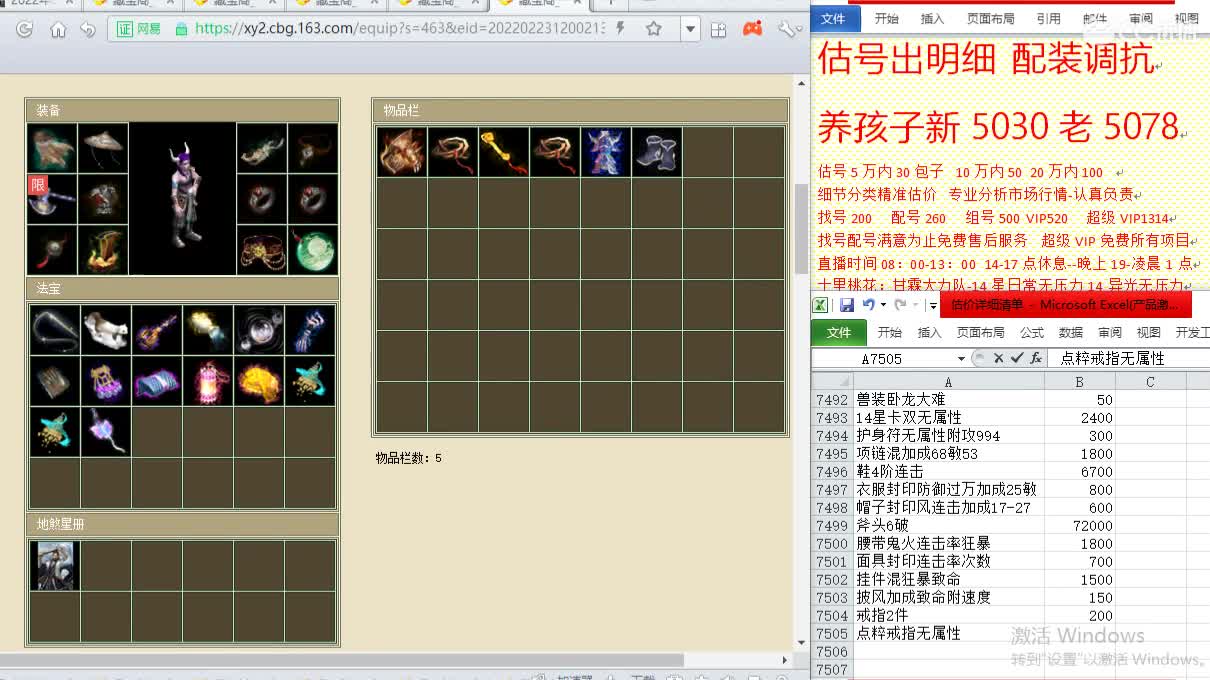Select column B header in Excel
1210x680 pixels.
1080,381
